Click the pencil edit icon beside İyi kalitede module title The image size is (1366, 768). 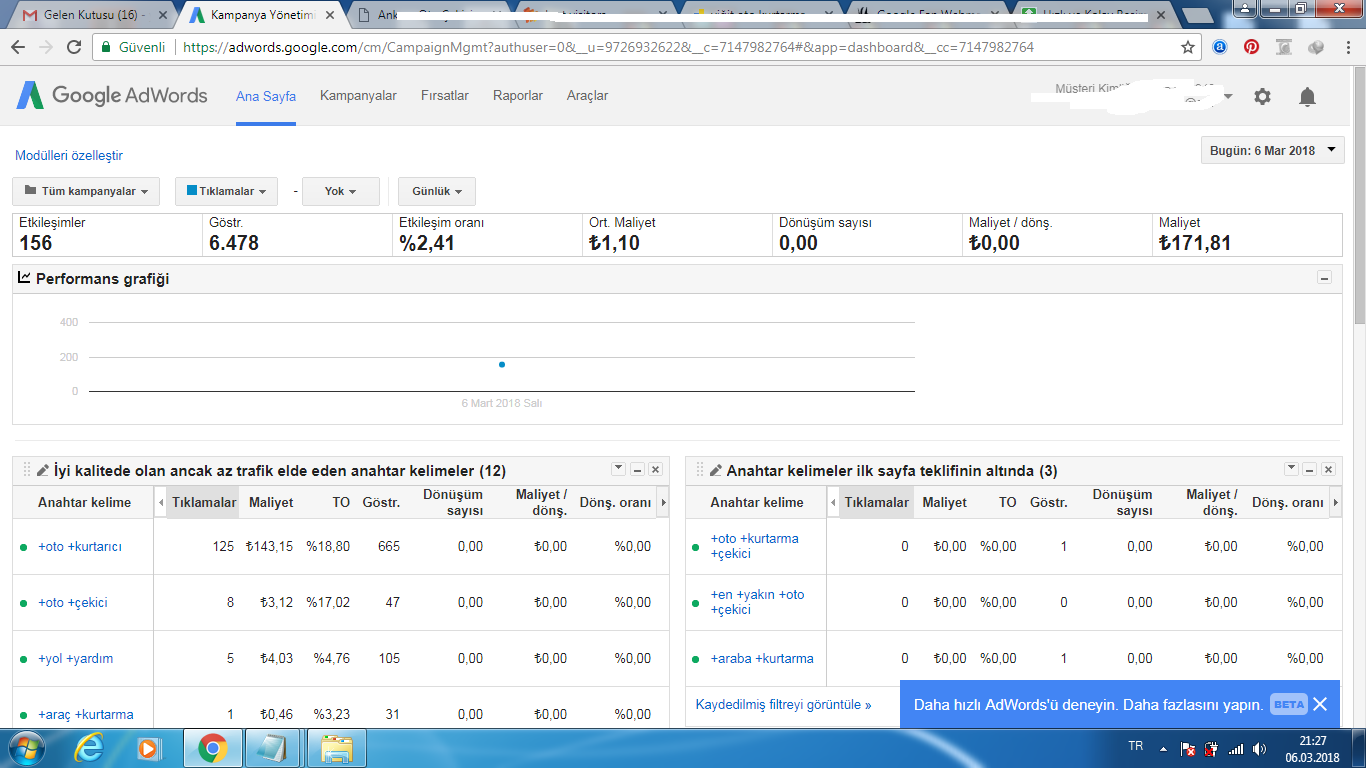pyautogui.click(x=42, y=470)
